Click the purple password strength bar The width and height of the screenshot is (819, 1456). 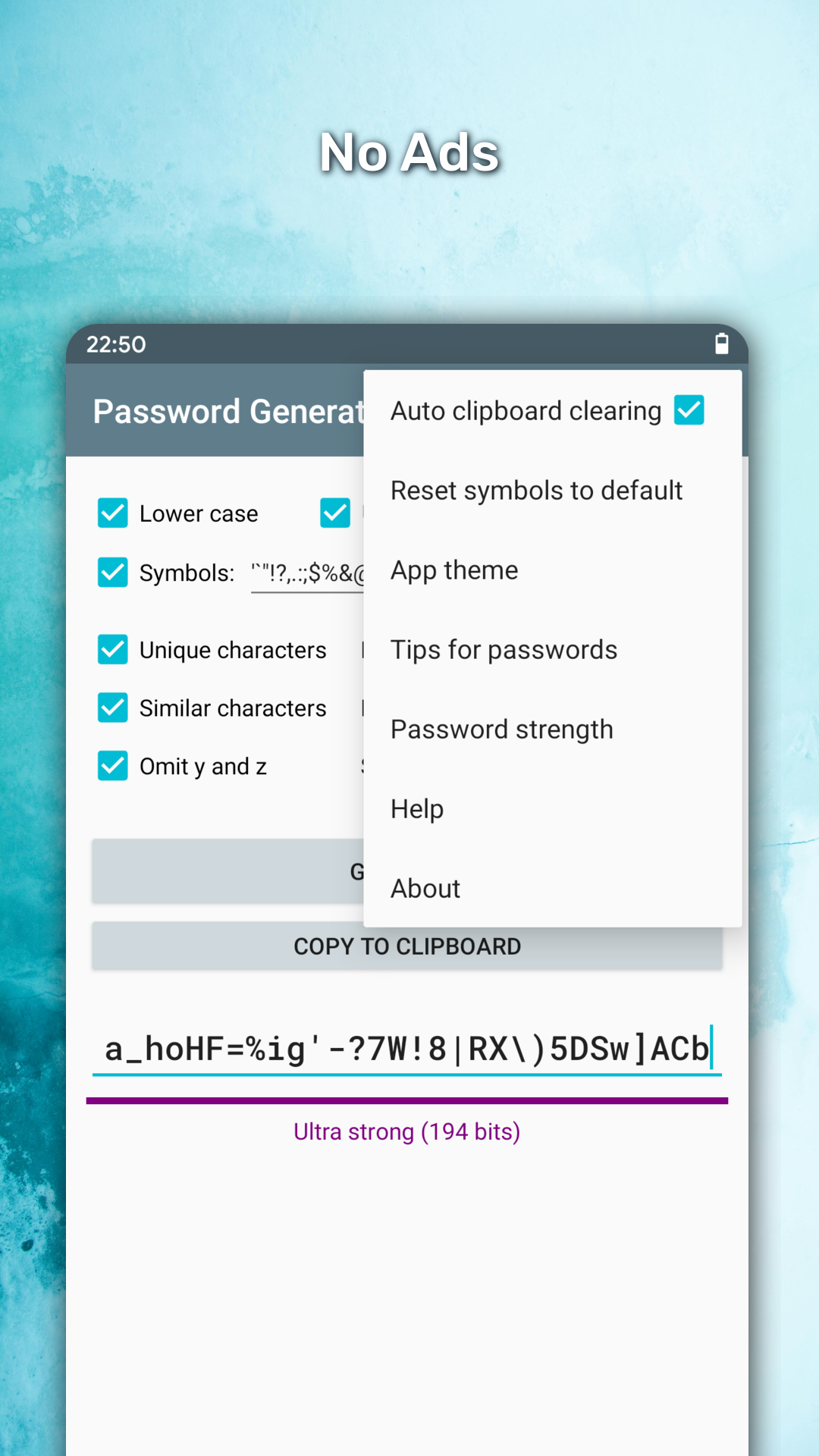[406, 1100]
